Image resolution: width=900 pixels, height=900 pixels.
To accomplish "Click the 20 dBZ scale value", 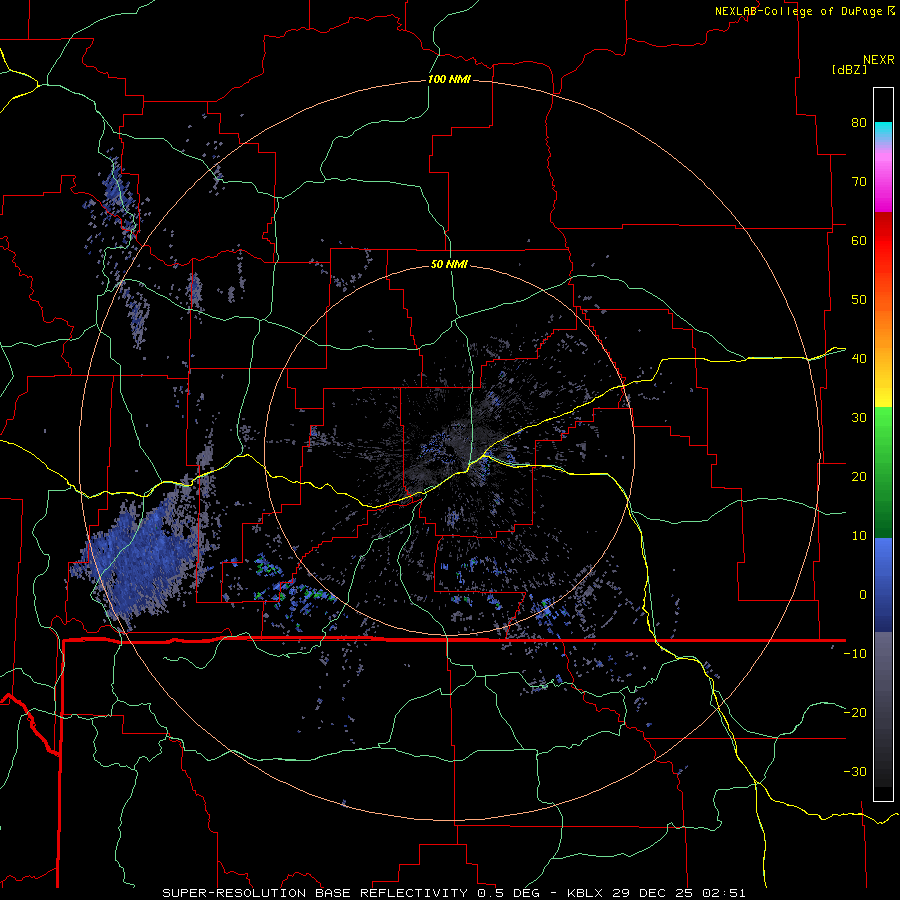I will [x=859, y=476].
